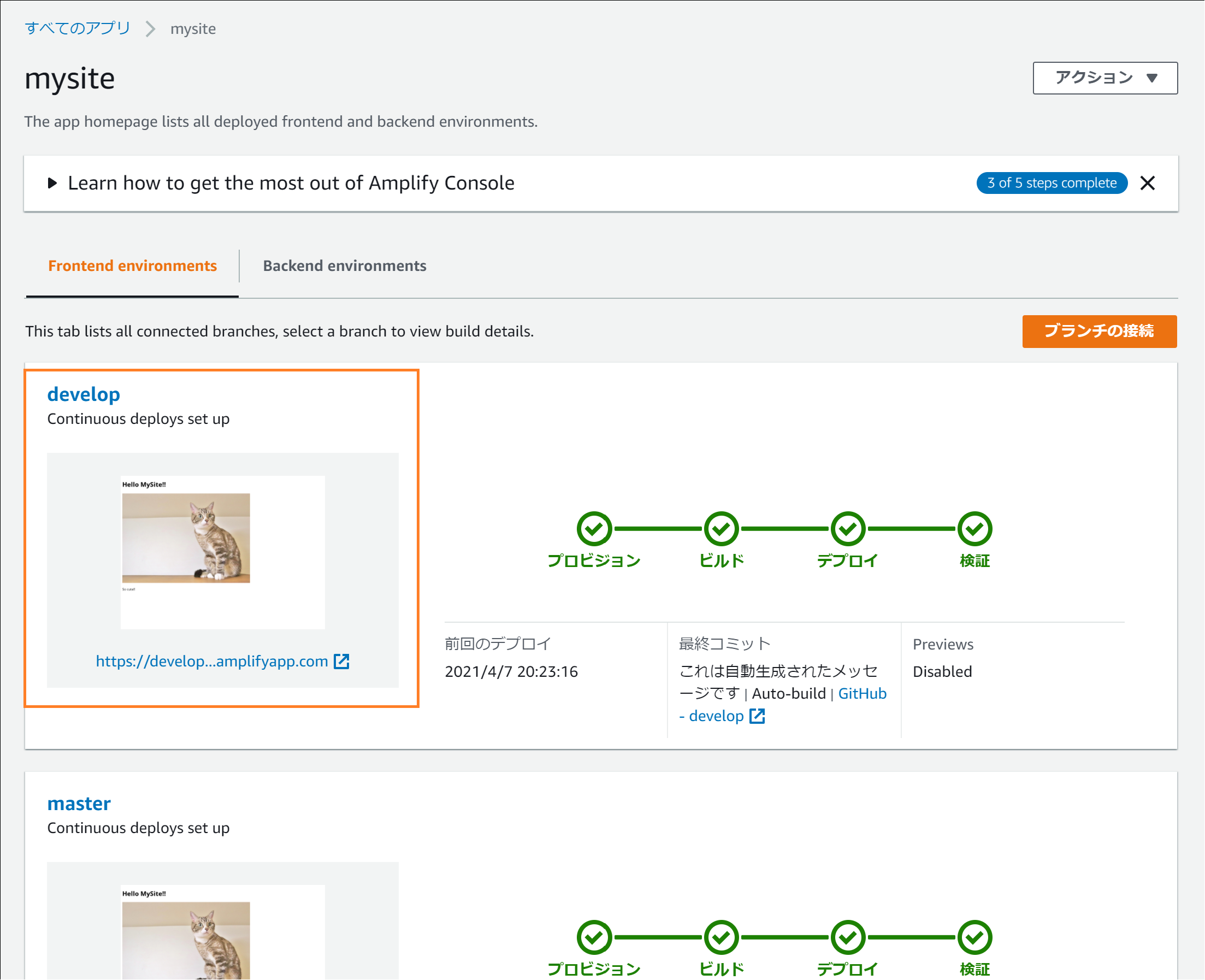Viewport: 1205px width, 980px height.
Task: Click the 最終コミット label
Action: click(x=724, y=644)
